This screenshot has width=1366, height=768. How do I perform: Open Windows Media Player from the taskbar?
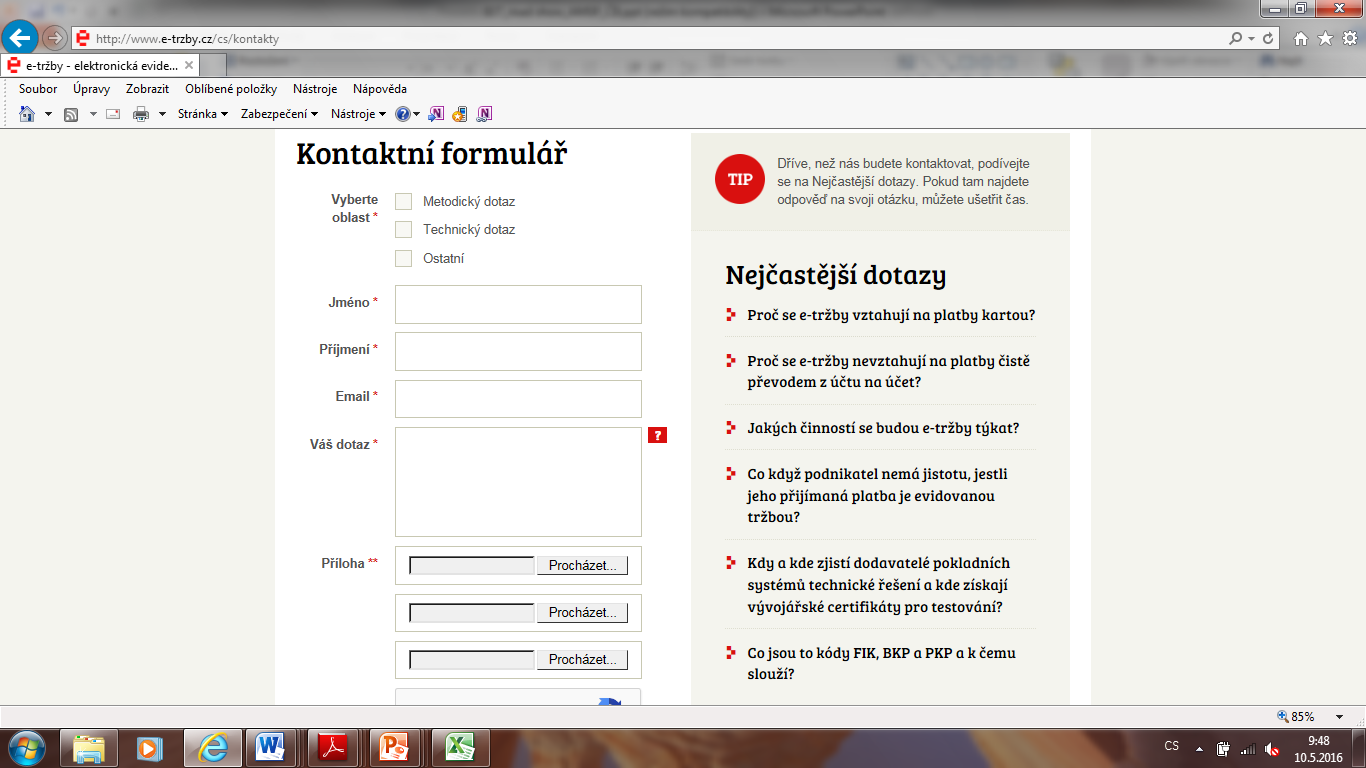click(x=150, y=747)
